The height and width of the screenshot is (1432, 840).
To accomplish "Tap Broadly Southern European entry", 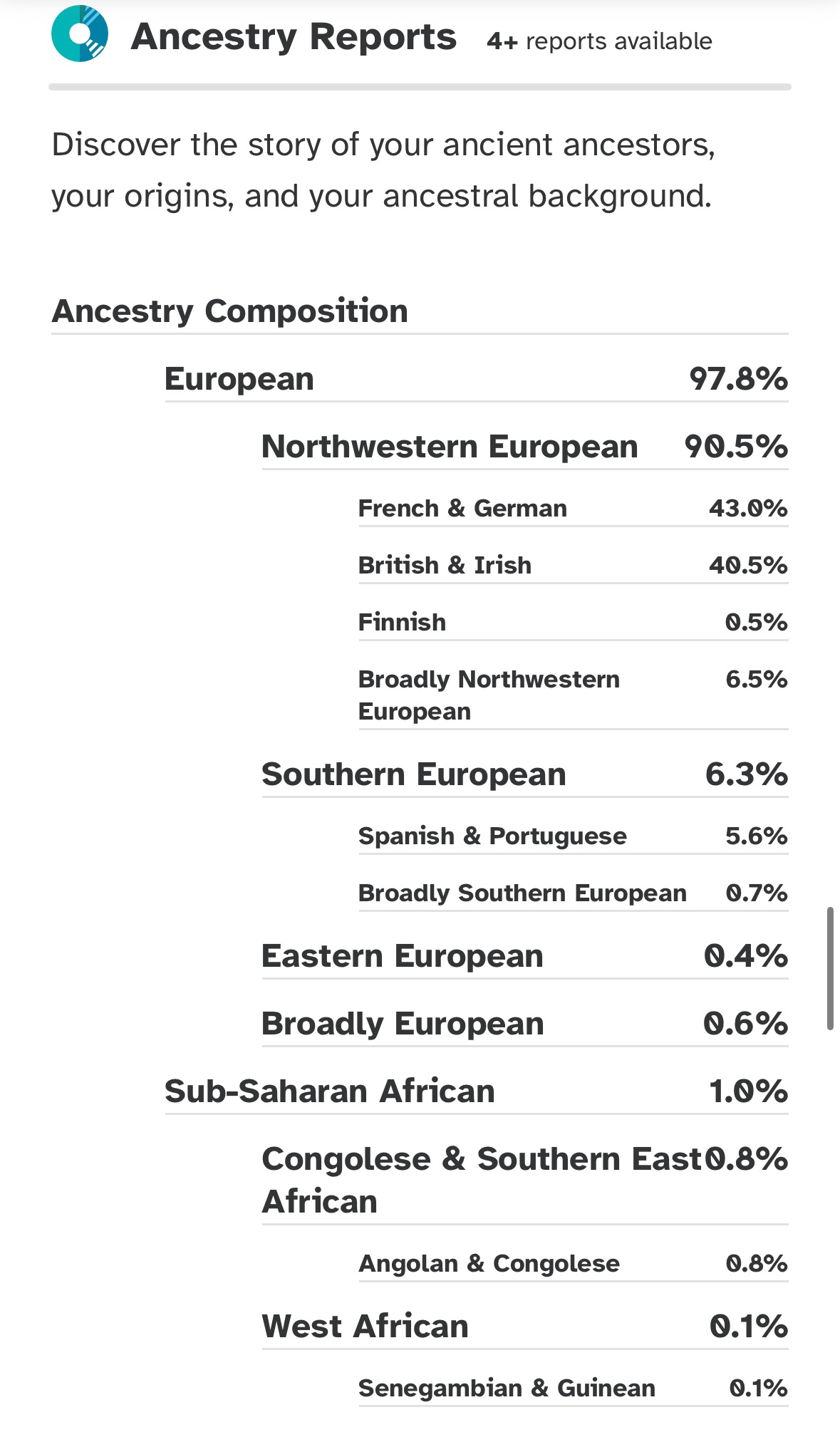I will (573, 893).
